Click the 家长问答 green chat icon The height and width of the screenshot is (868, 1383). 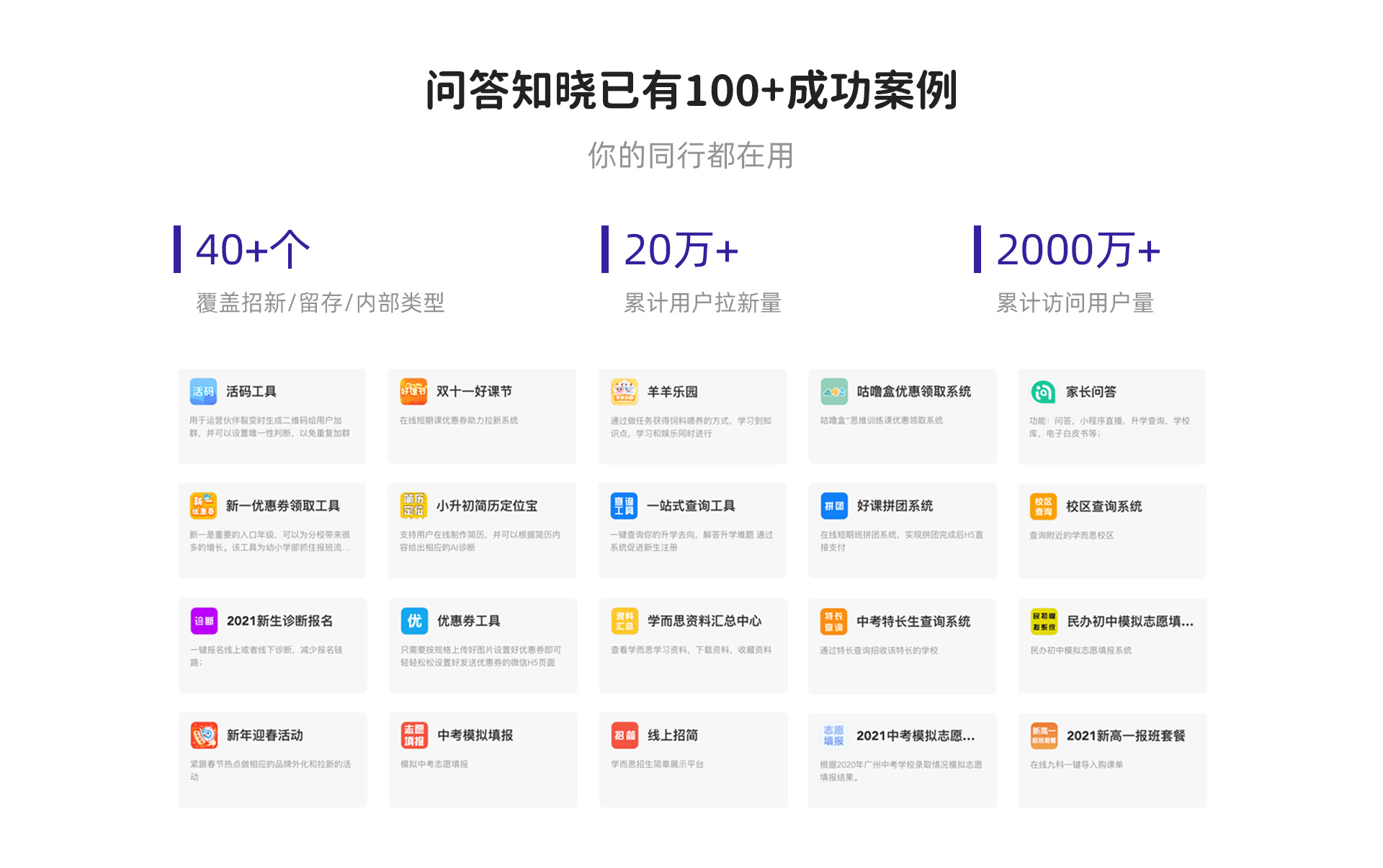point(1043,391)
